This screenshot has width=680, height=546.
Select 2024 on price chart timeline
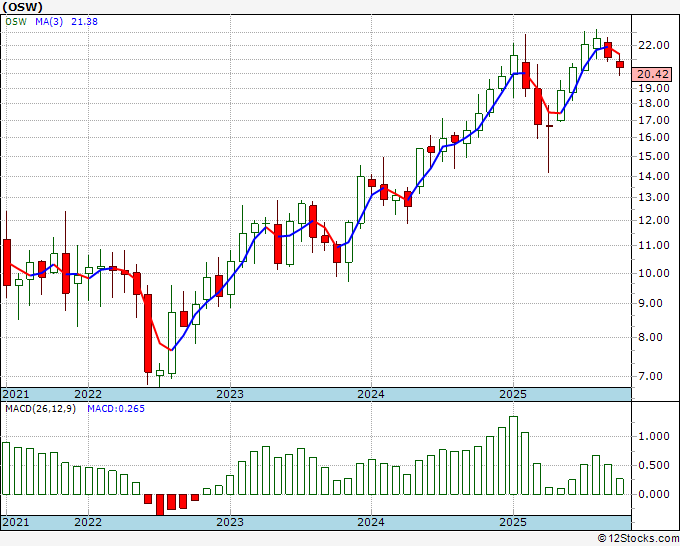click(371, 394)
